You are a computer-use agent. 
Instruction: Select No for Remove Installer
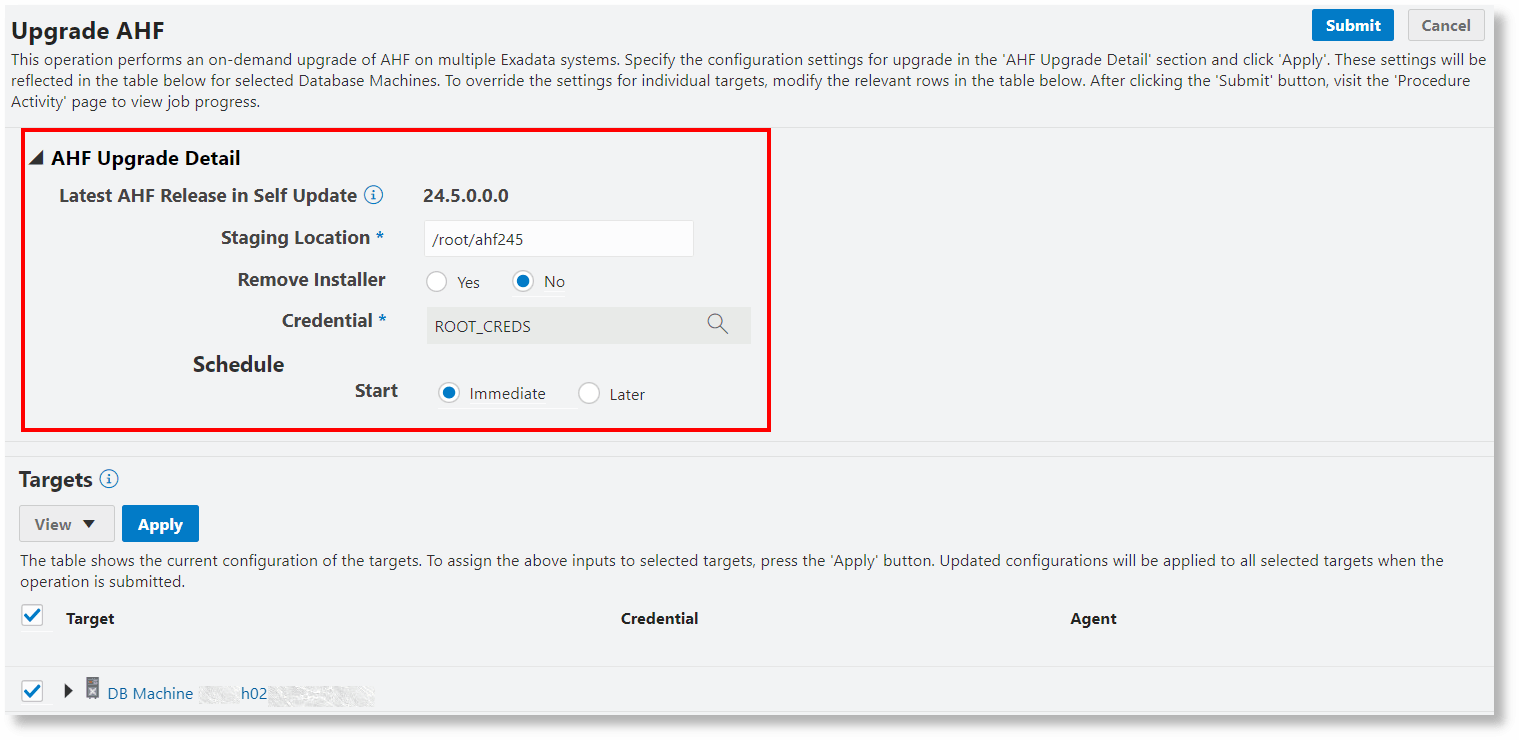click(522, 282)
